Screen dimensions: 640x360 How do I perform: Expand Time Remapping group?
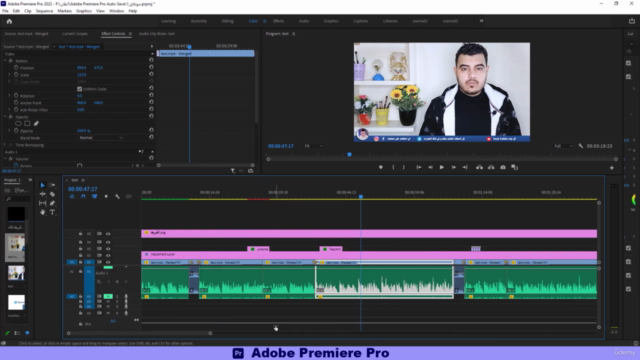pos(5,145)
